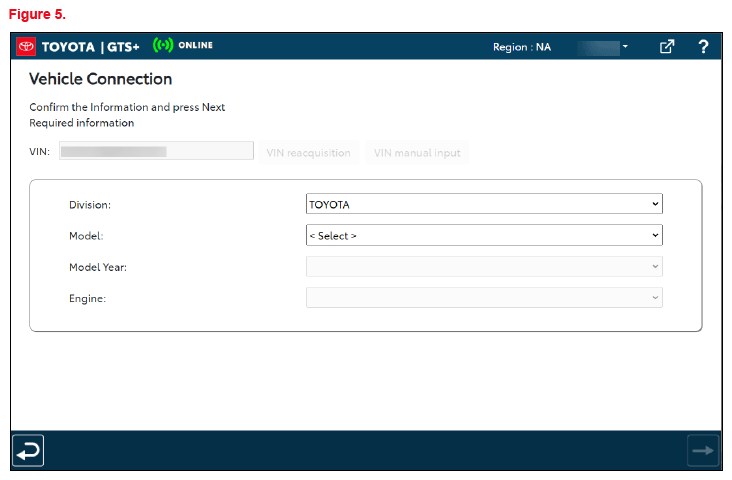Click the Vehicle Connection heading
Viewport: 732px width, 480px height.
point(100,79)
